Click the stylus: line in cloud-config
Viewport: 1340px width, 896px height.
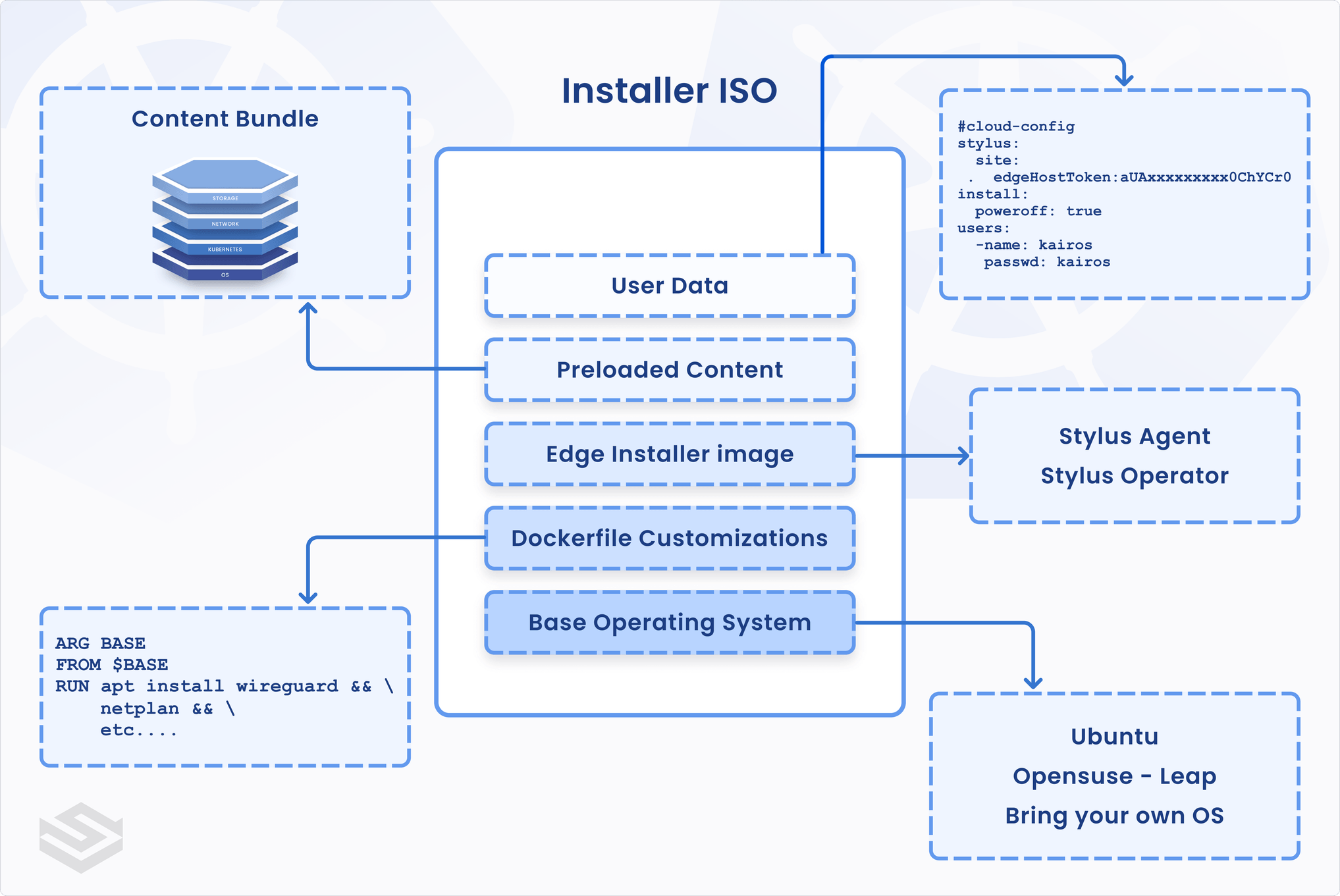(x=988, y=144)
